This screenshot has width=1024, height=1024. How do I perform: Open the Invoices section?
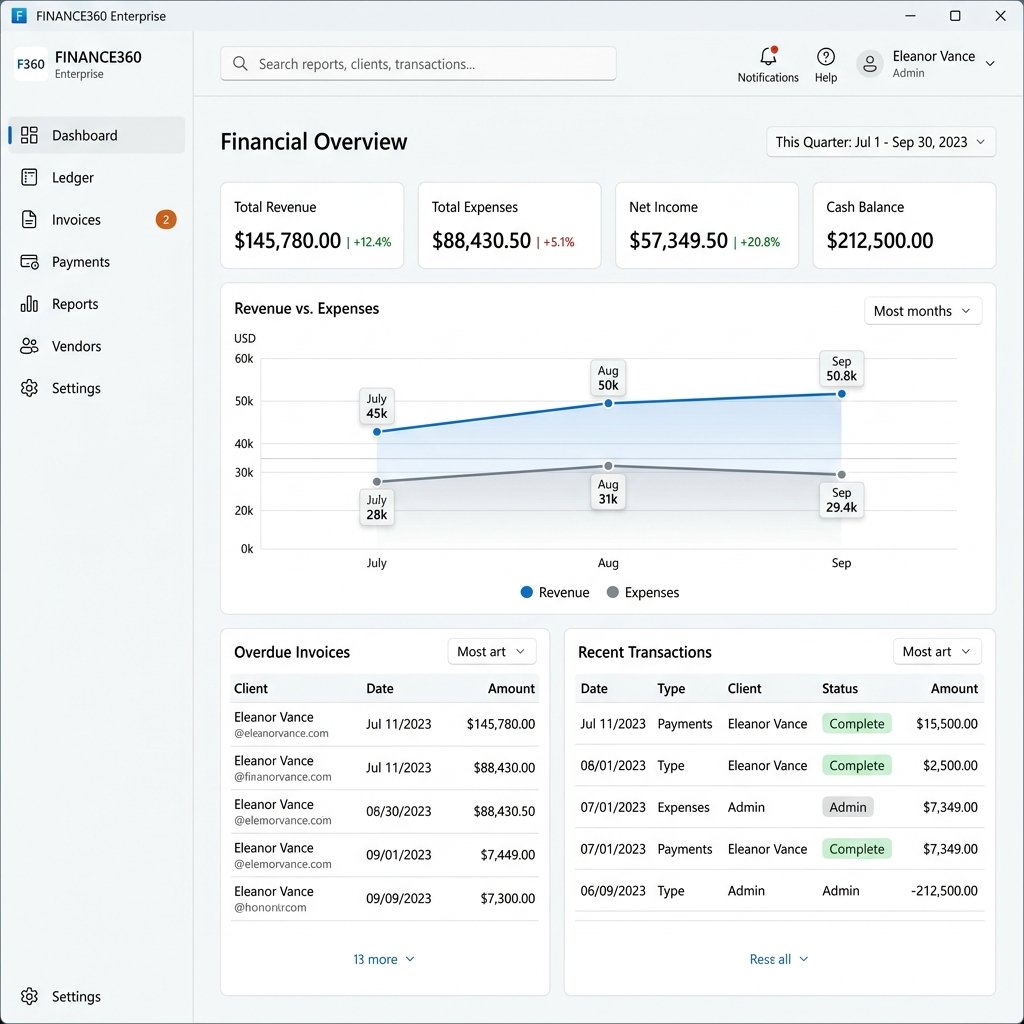pyautogui.click(x=97, y=219)
